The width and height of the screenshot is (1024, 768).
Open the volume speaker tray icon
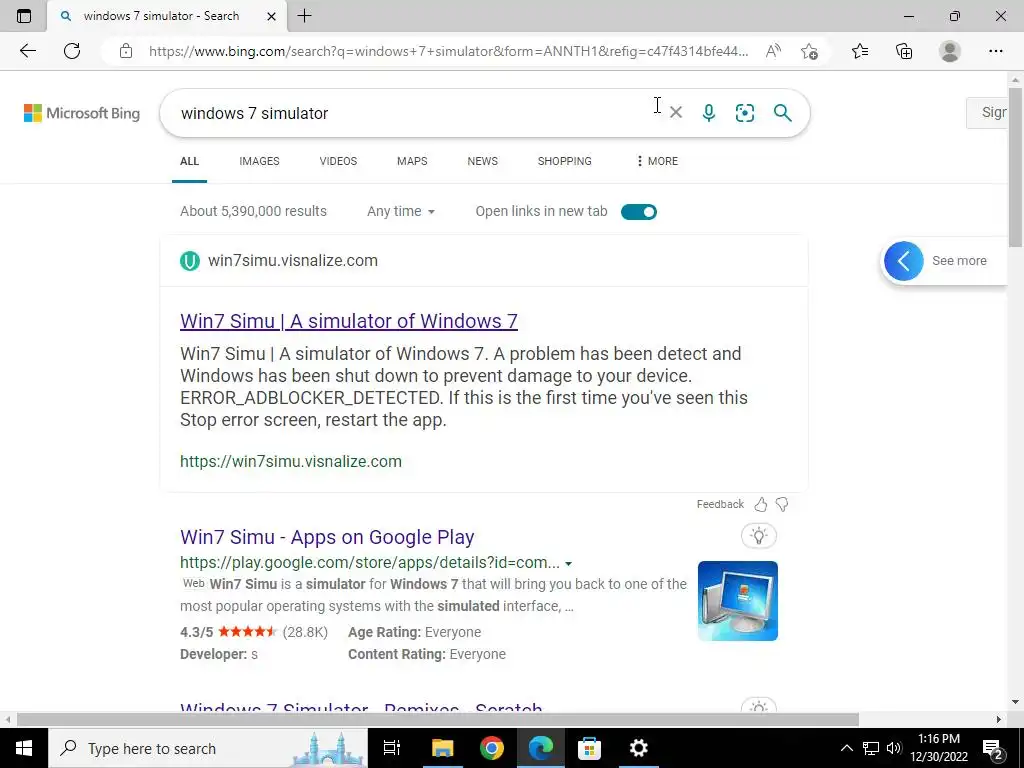[894, 748]
